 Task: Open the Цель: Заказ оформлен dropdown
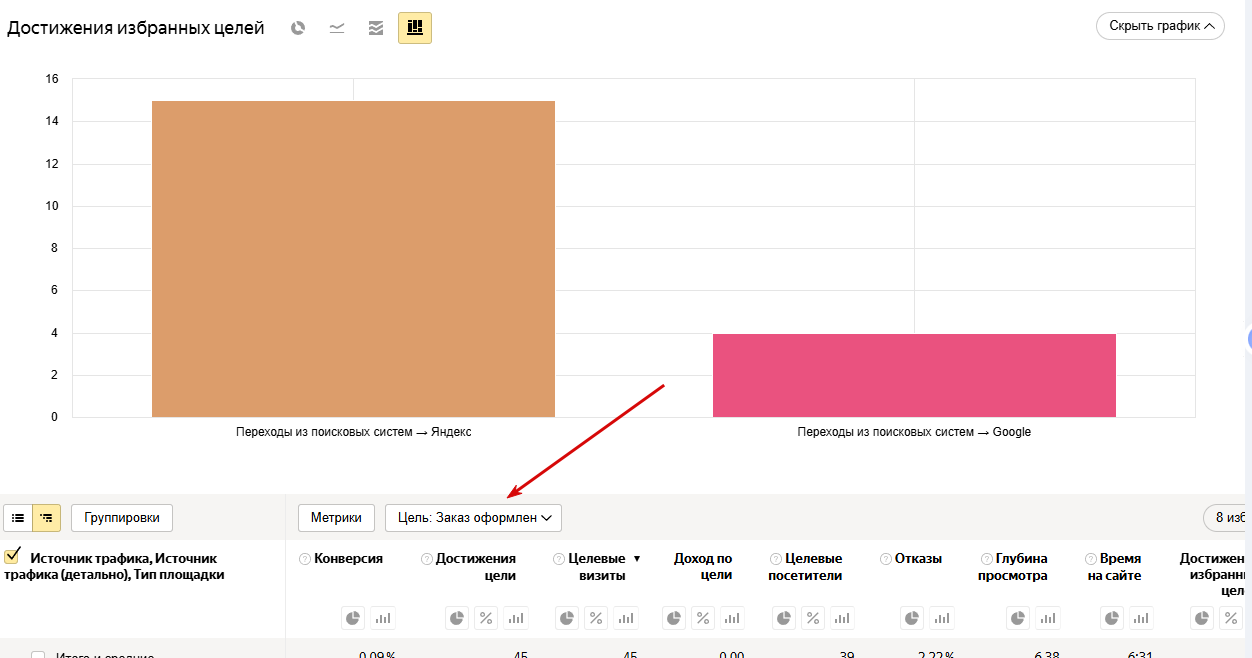[473, 518]
